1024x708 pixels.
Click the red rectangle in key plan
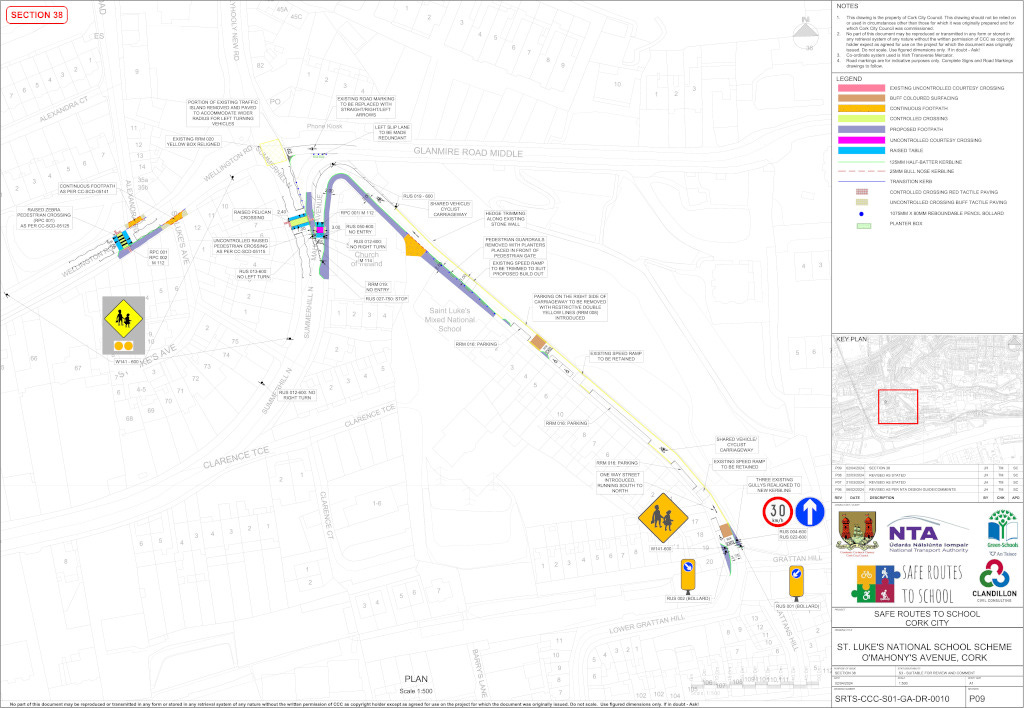pos(898,406)
